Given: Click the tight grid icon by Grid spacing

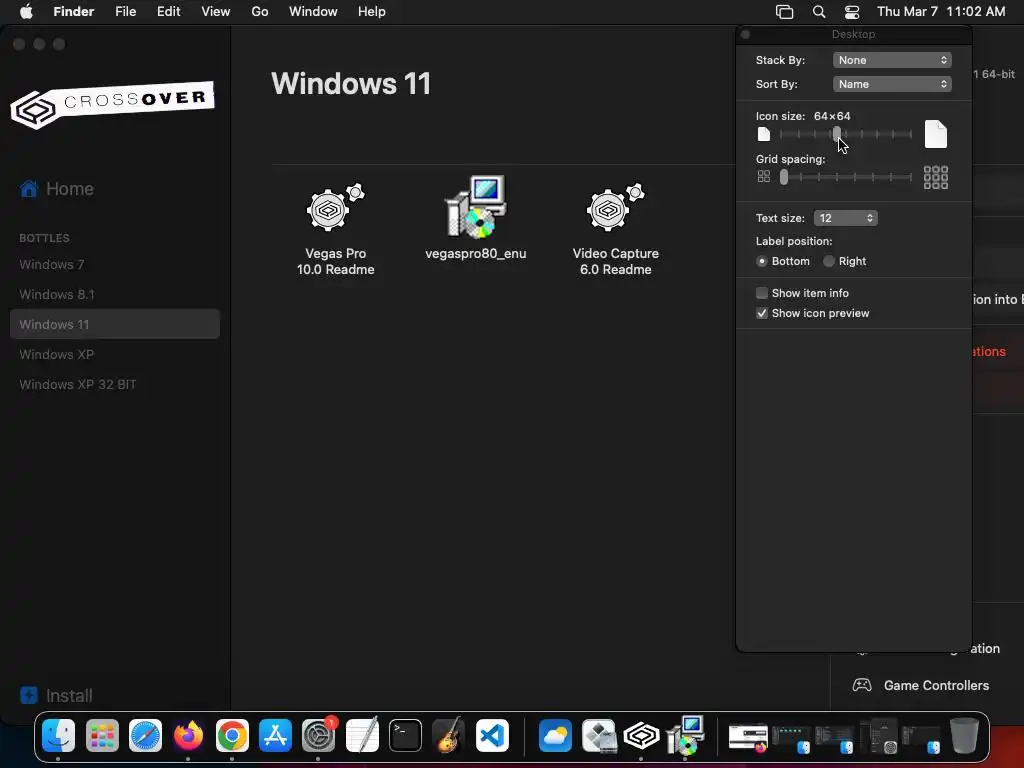Looking at the screenshot, I should pos(763,176).
